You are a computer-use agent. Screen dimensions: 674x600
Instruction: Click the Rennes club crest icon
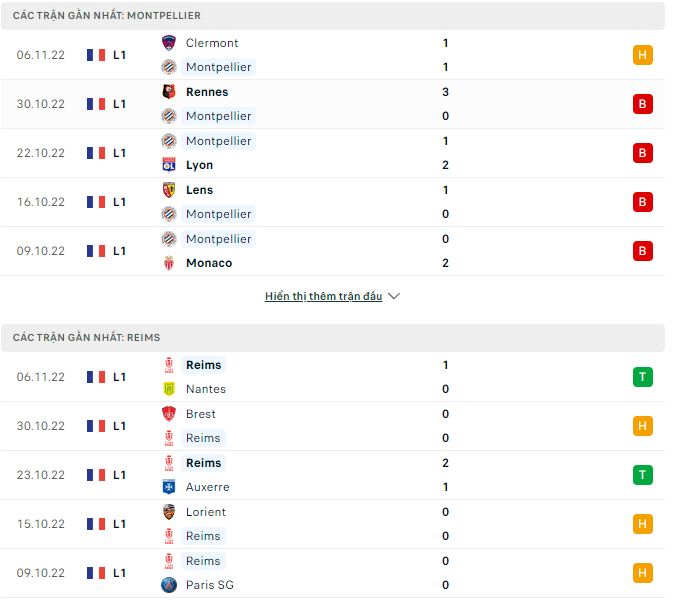pos(169,92)
